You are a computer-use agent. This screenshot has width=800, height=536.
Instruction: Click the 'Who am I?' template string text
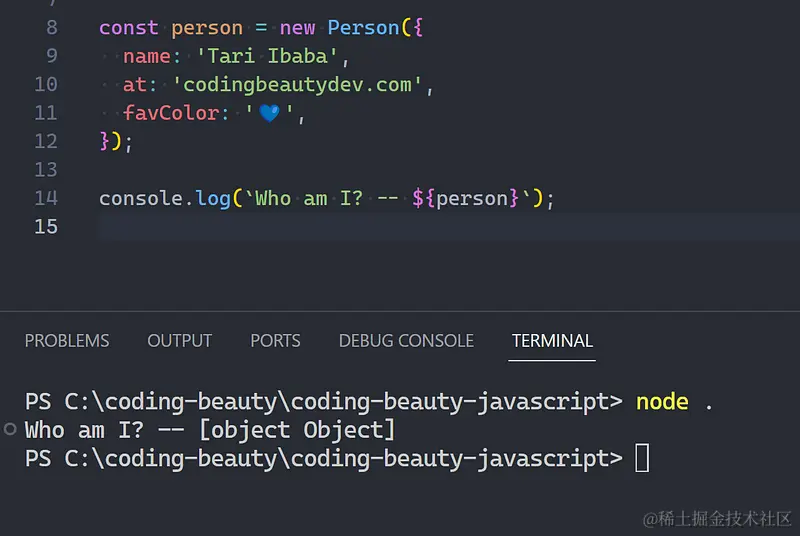click(x=309, y=198)
